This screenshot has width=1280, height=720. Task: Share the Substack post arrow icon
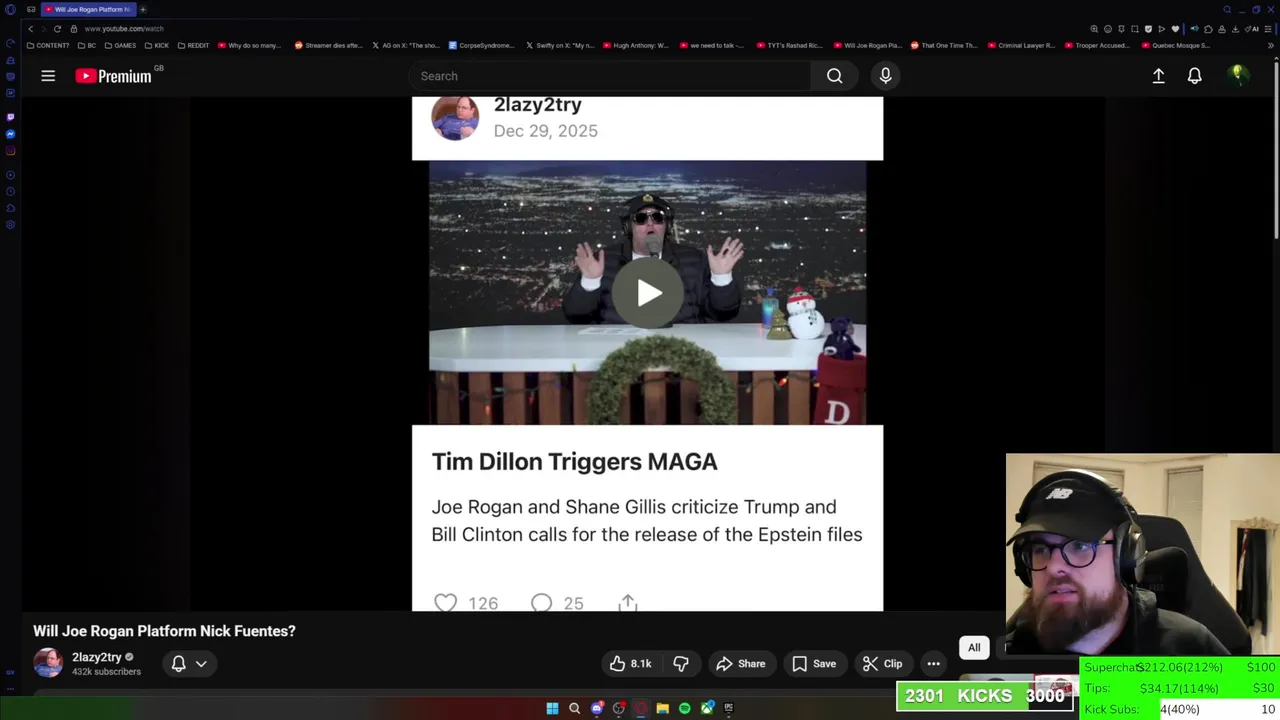click(627, 603)
